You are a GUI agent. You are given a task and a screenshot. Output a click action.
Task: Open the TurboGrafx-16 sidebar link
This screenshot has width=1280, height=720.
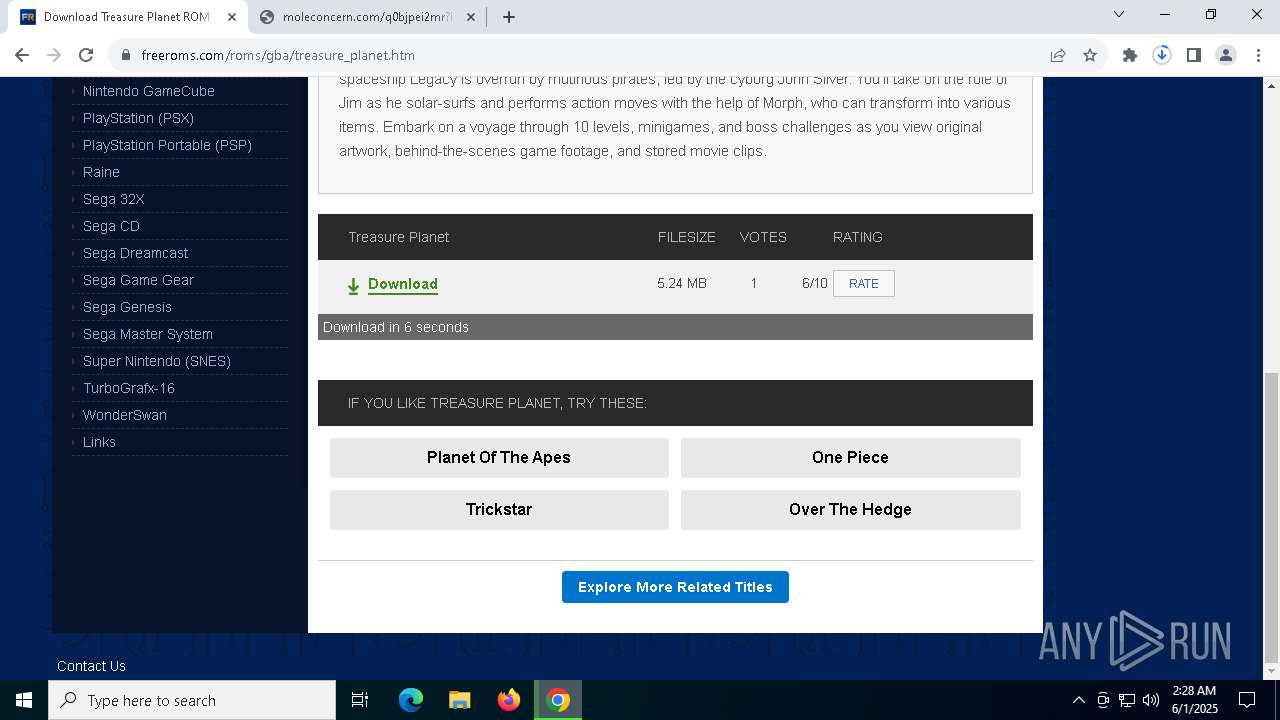coord(129,388)
